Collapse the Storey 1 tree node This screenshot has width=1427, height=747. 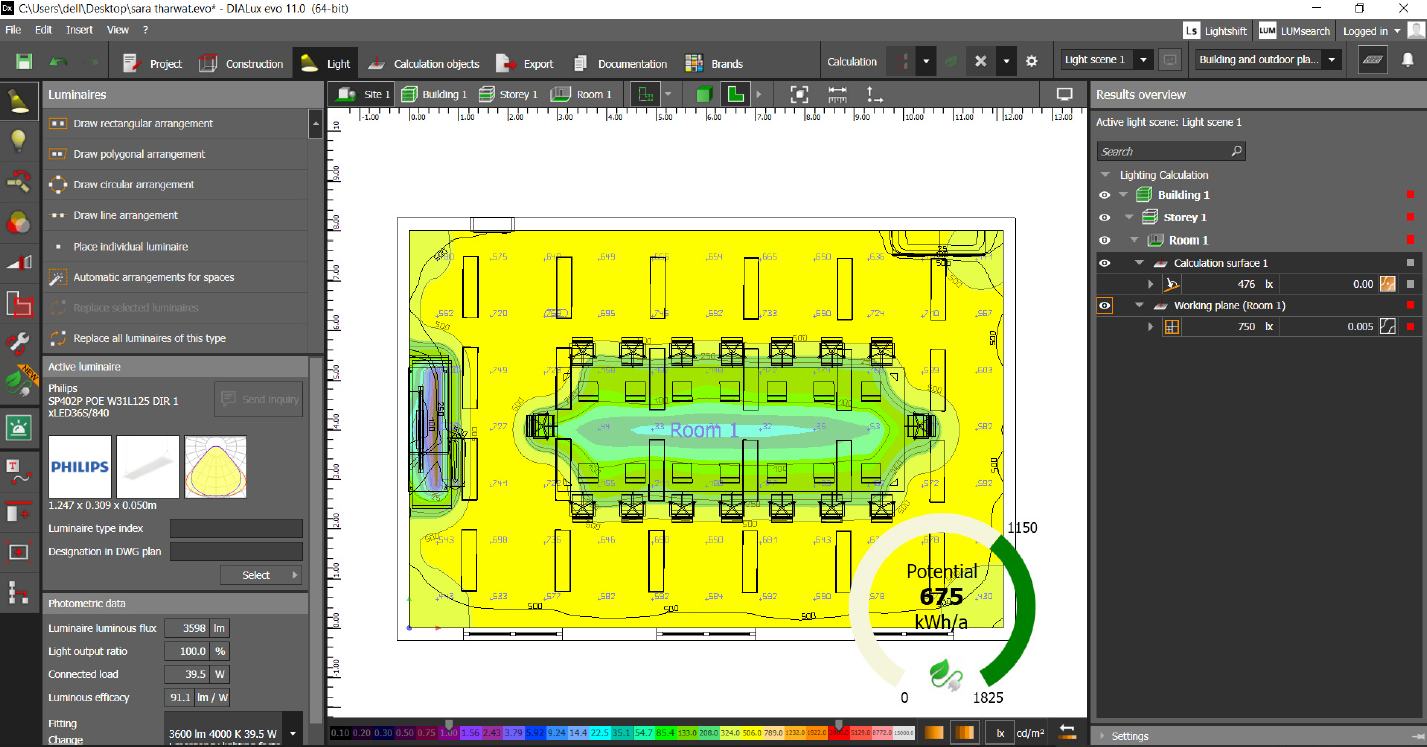coord(1127,216)
